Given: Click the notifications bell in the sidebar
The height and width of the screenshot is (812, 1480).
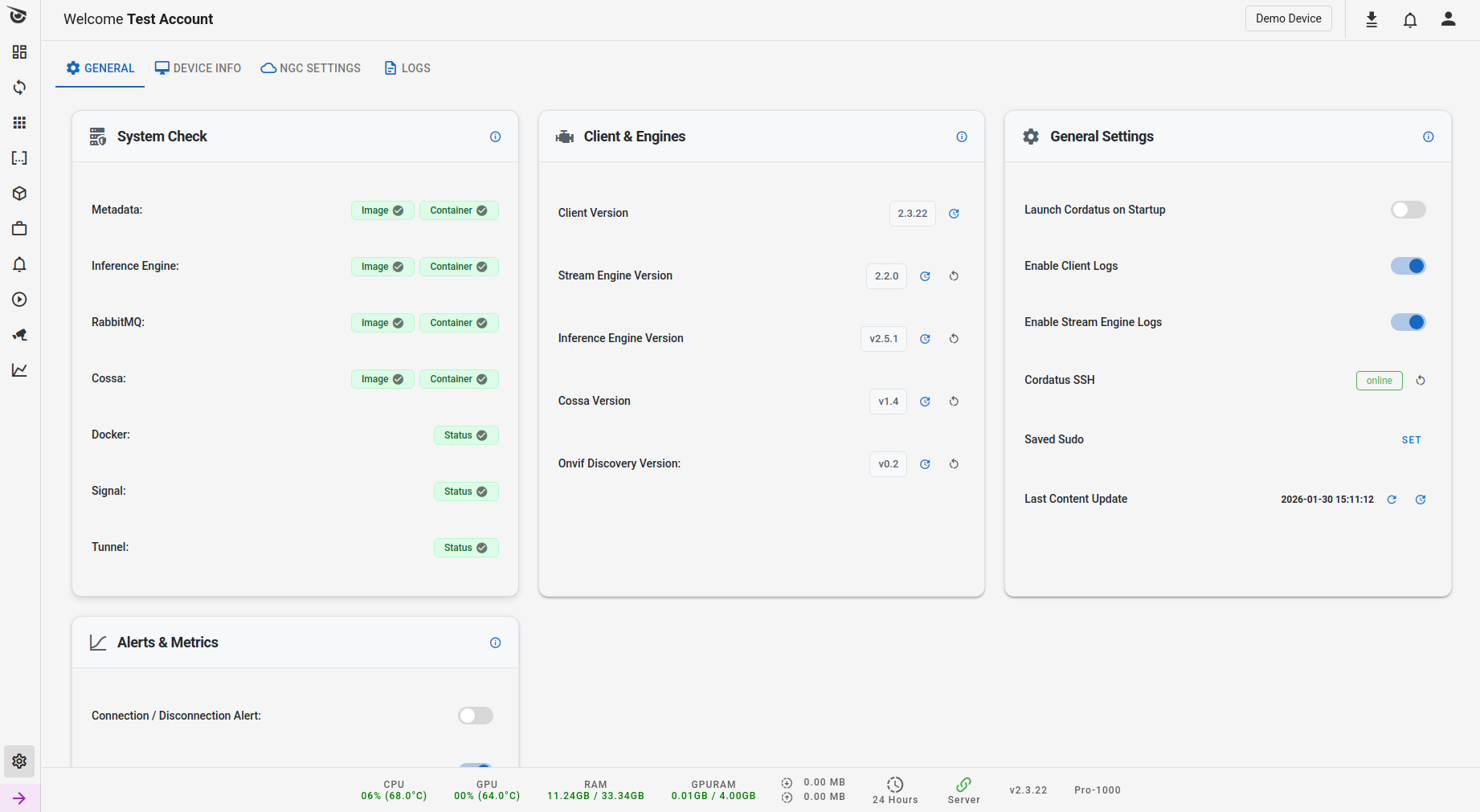Looking at the screenshot, I should [18, 264].
